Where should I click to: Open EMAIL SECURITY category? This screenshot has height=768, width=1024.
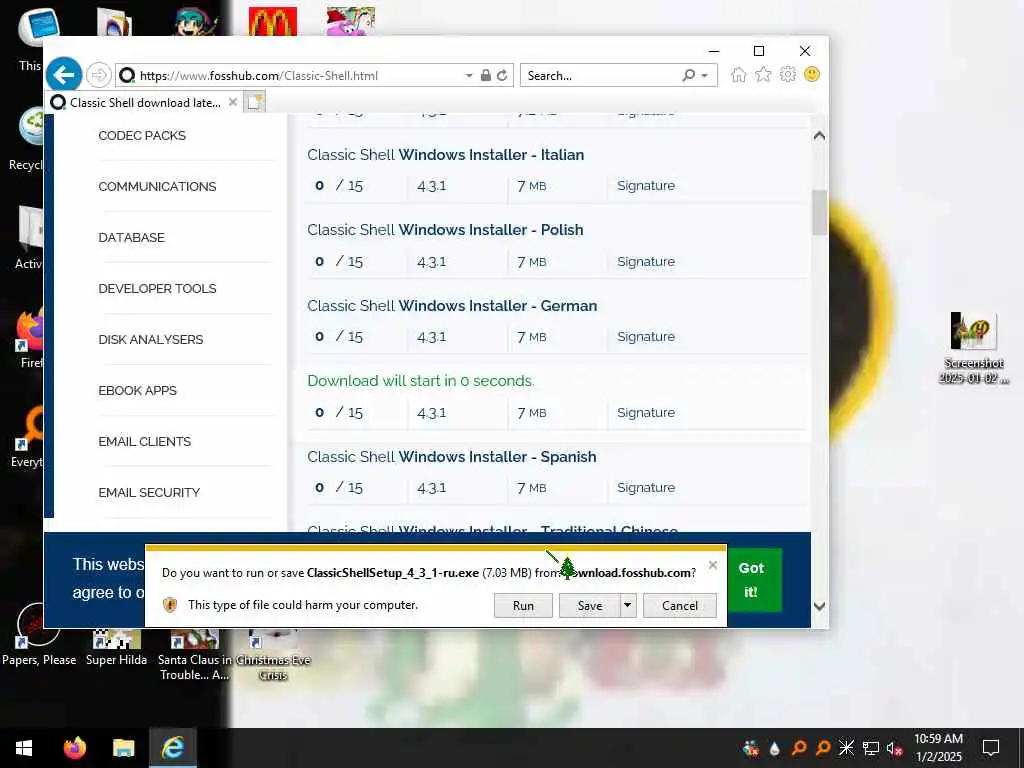149,492
